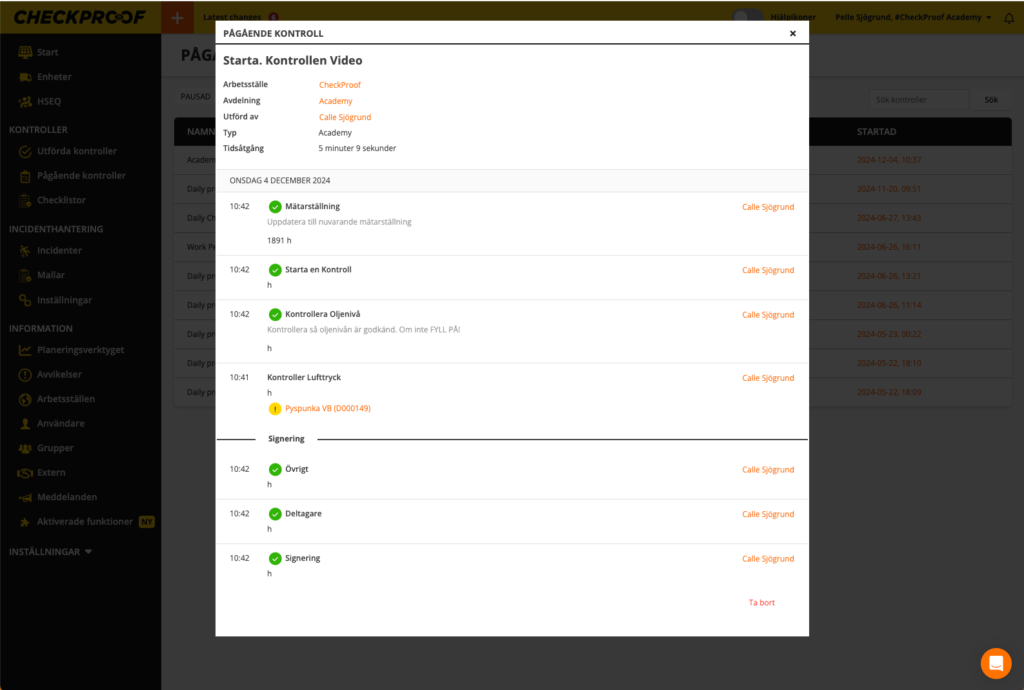
Task: Open Pågående kontroller in sidebar menu
Action: click(x=81, y=176)
